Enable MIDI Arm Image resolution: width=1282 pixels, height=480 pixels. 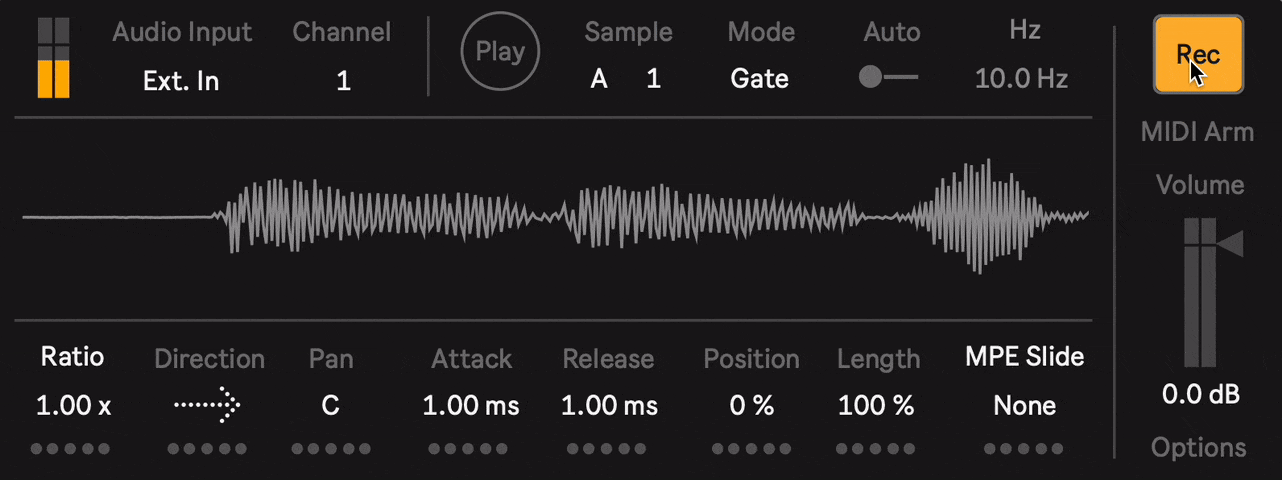pos(1197,132)
